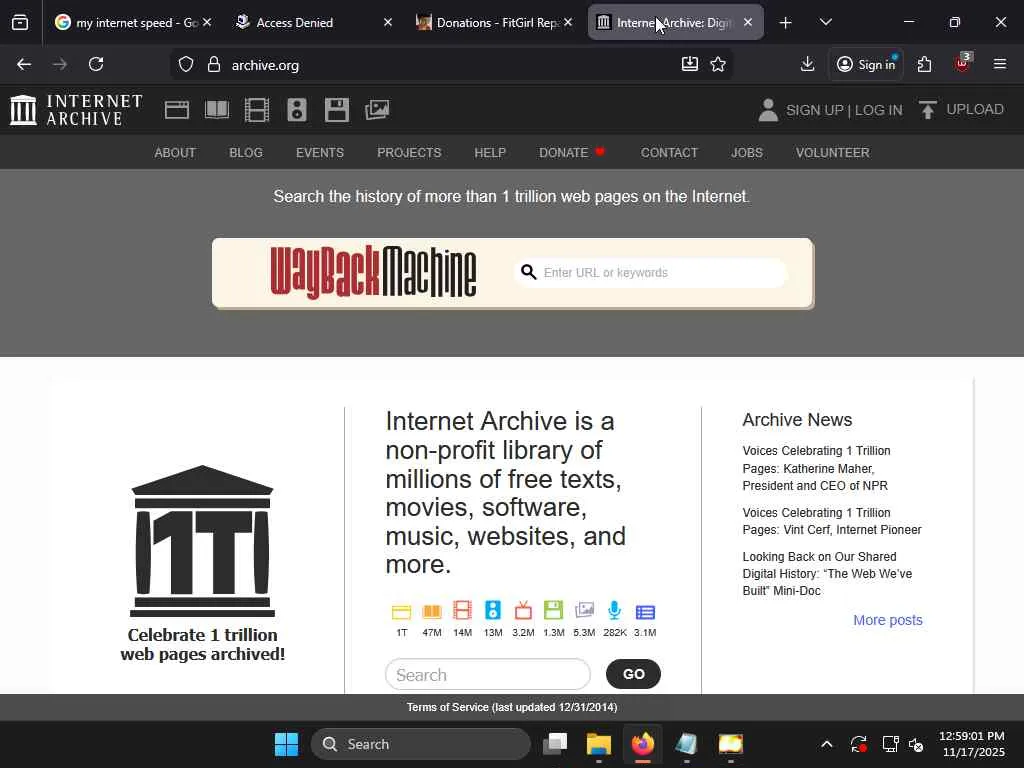Open the 3.1M collections list icon

pos(645,612)
